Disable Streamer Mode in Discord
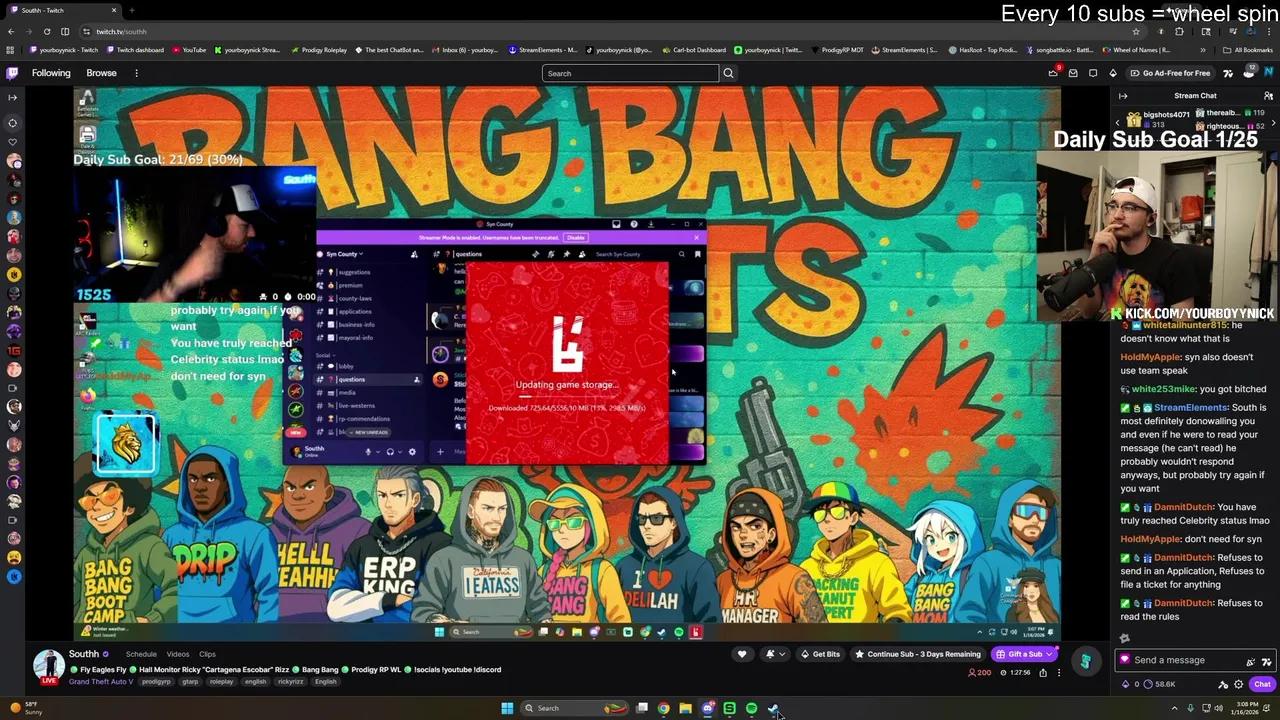Viewport: 1280px width, 720px height. point(575,236)
